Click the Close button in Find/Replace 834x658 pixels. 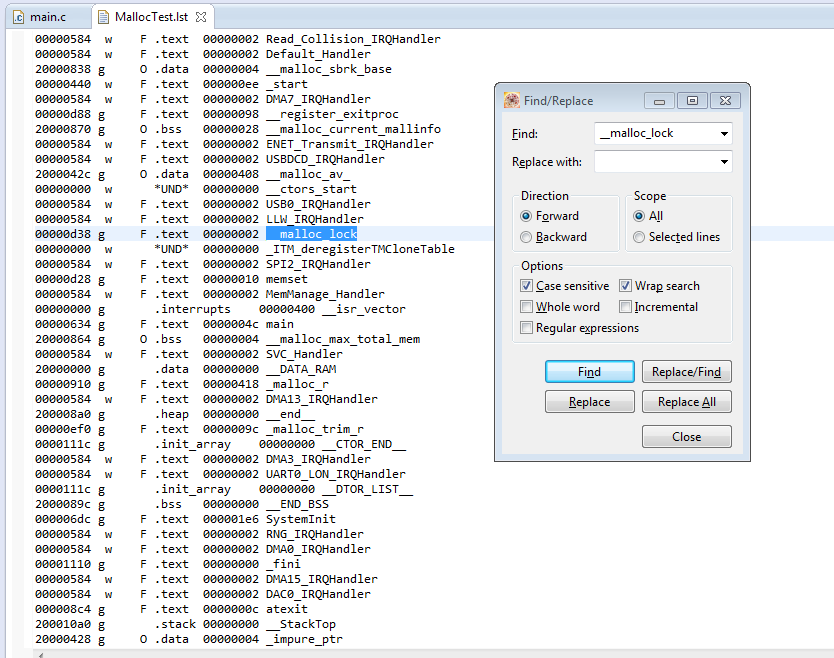686,436
